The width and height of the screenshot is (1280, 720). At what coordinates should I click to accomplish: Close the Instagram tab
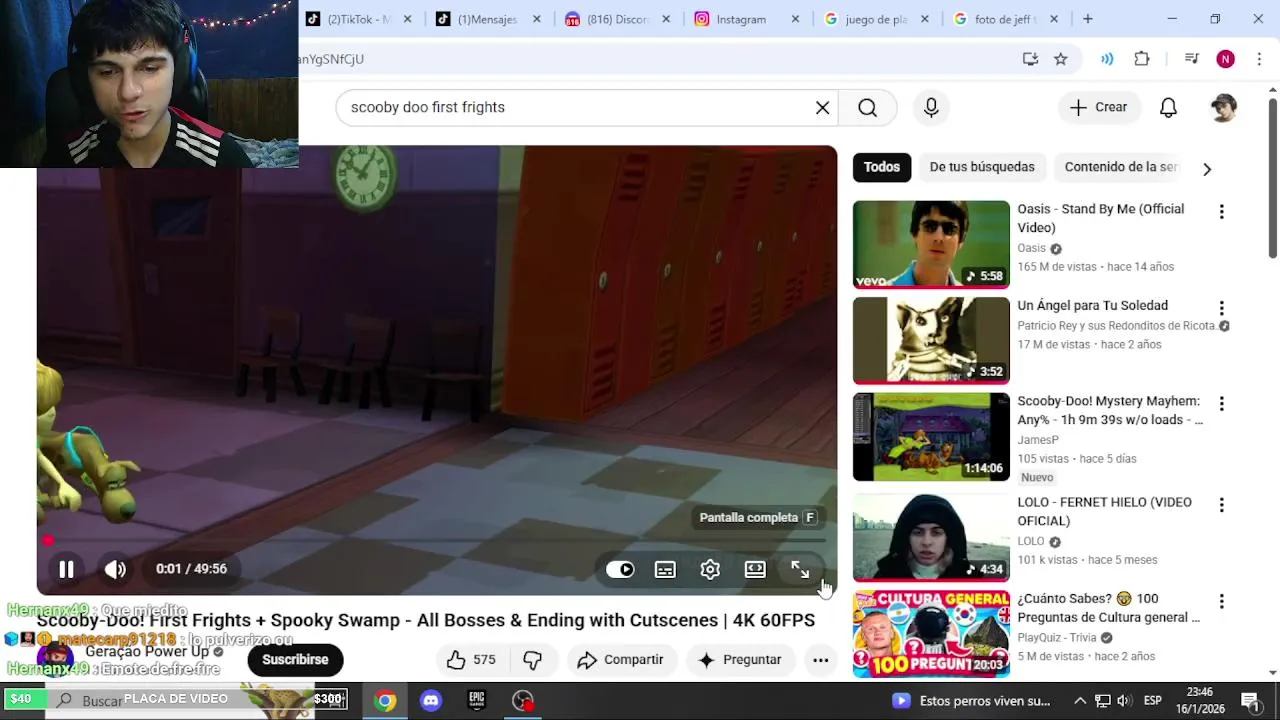pos(796,19)
